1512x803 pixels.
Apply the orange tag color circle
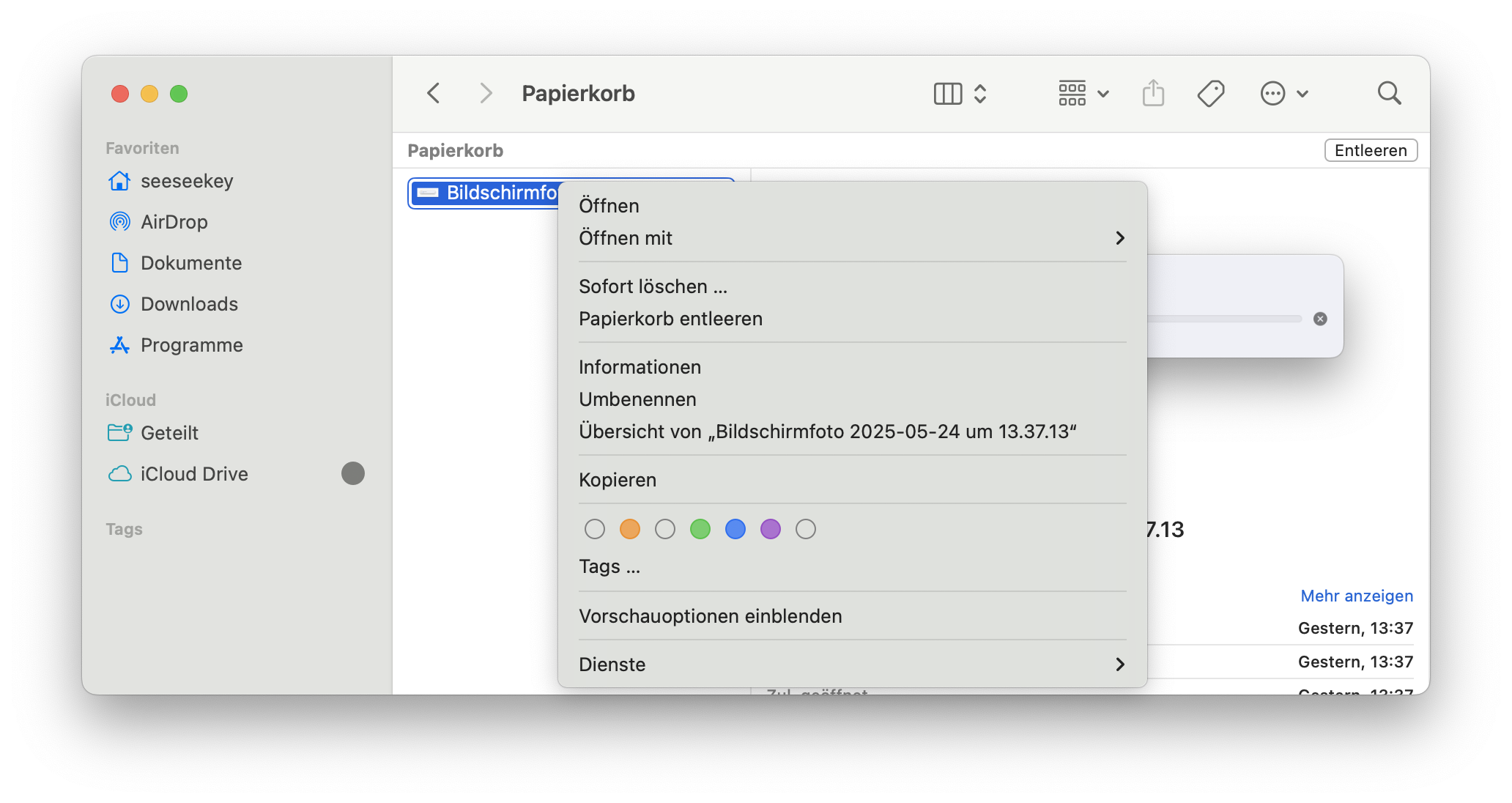630,529
